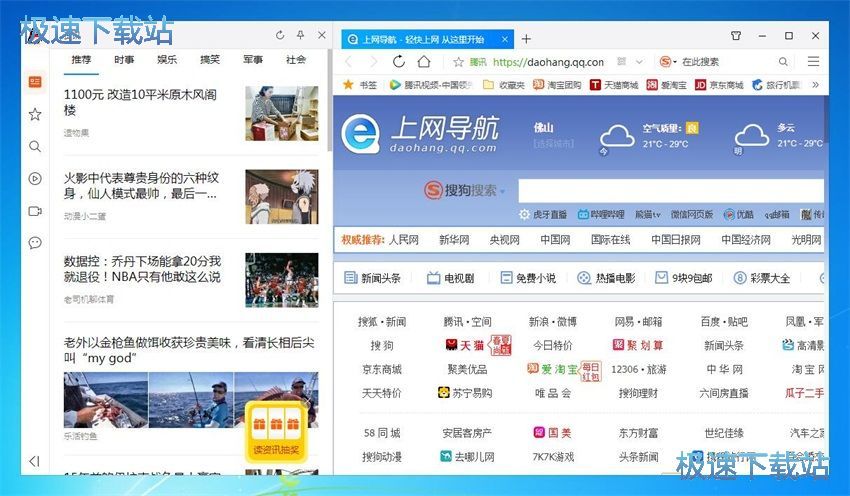Go to browser home page
The width and height of the screenshot is (850, 496).
point(424,62)
